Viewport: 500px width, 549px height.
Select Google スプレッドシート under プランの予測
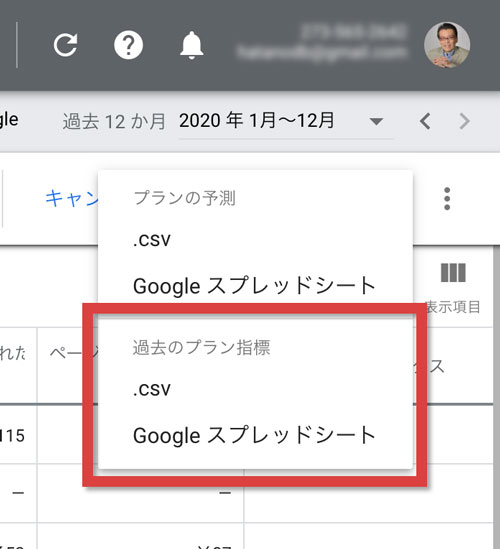[x=255, y=286]
